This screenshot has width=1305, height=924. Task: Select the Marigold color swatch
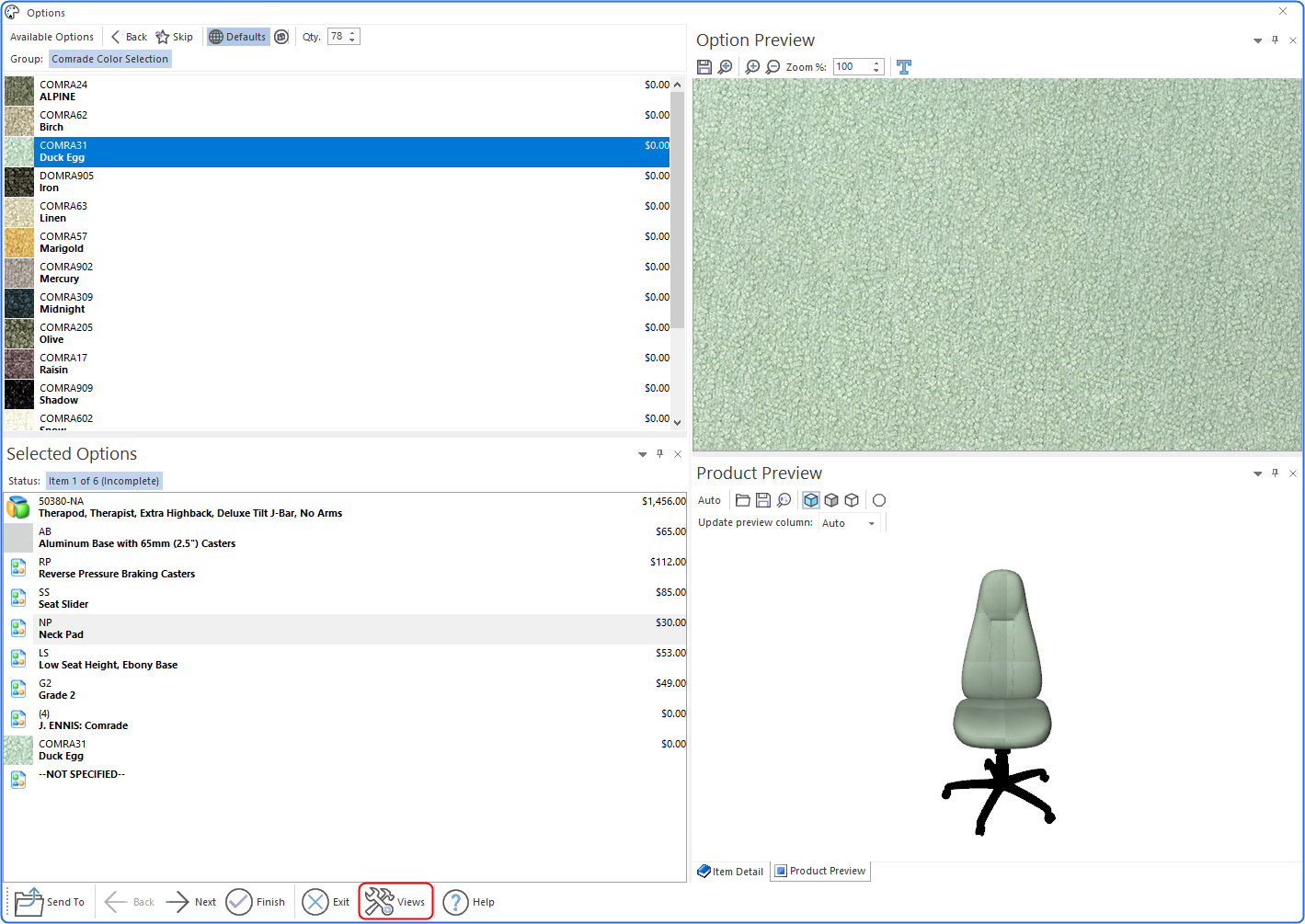(19, 243)
